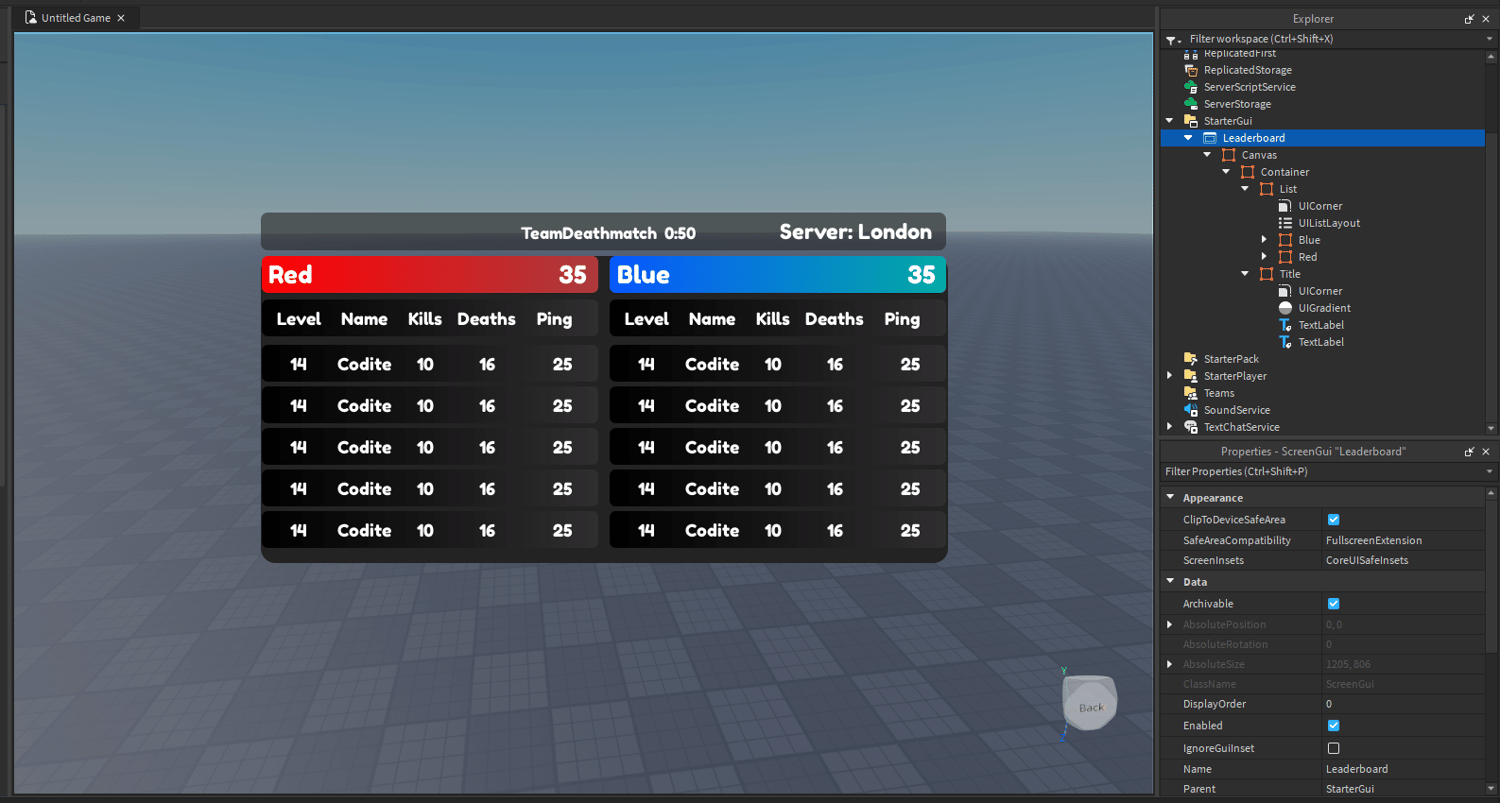The width and height of the screenshot is (1500, 803).
Task: Open the Explorer filter options dropdown arrow
Action: [x=1490, y=39]
